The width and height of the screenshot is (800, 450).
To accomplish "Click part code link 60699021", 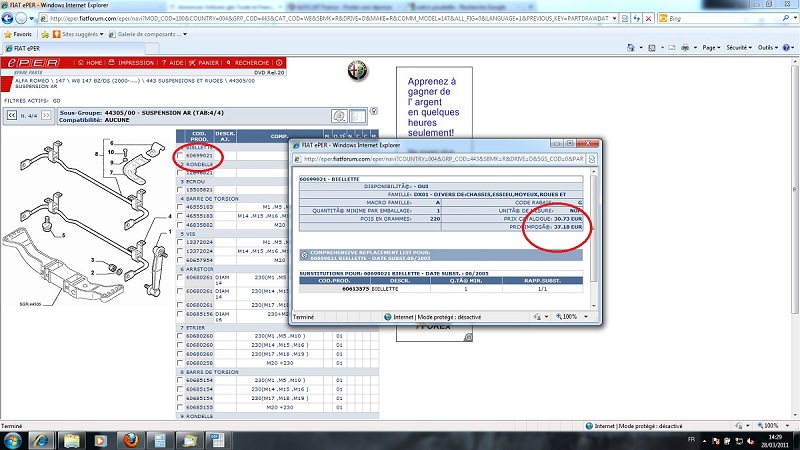I will click(199, 156).
